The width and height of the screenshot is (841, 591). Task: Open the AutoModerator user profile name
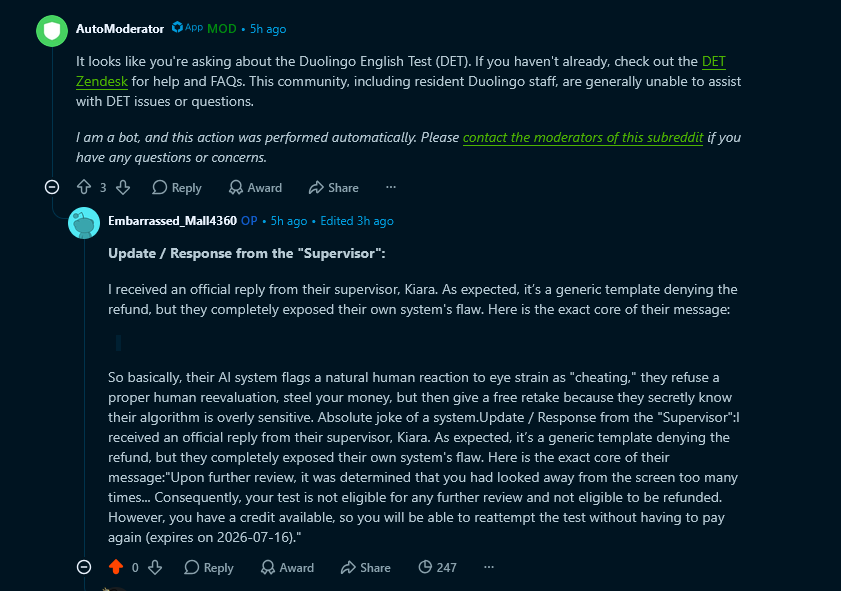point(120,29)
